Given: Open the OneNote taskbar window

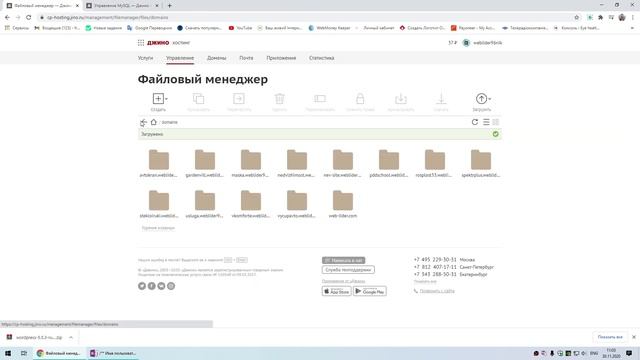Looking at the screenshot, I should [113, 353].
